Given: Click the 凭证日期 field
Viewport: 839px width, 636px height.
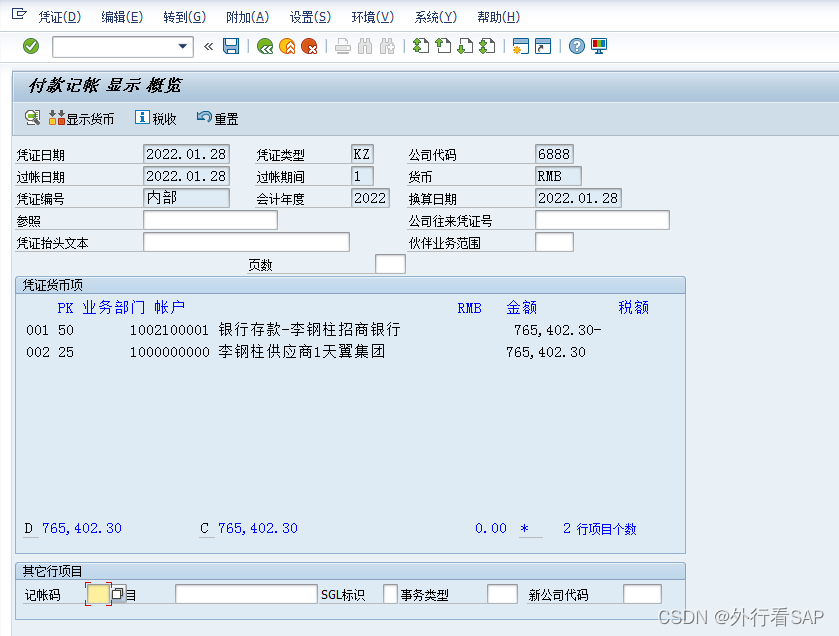Looking at the screenshot, I should tap(186, 154).
